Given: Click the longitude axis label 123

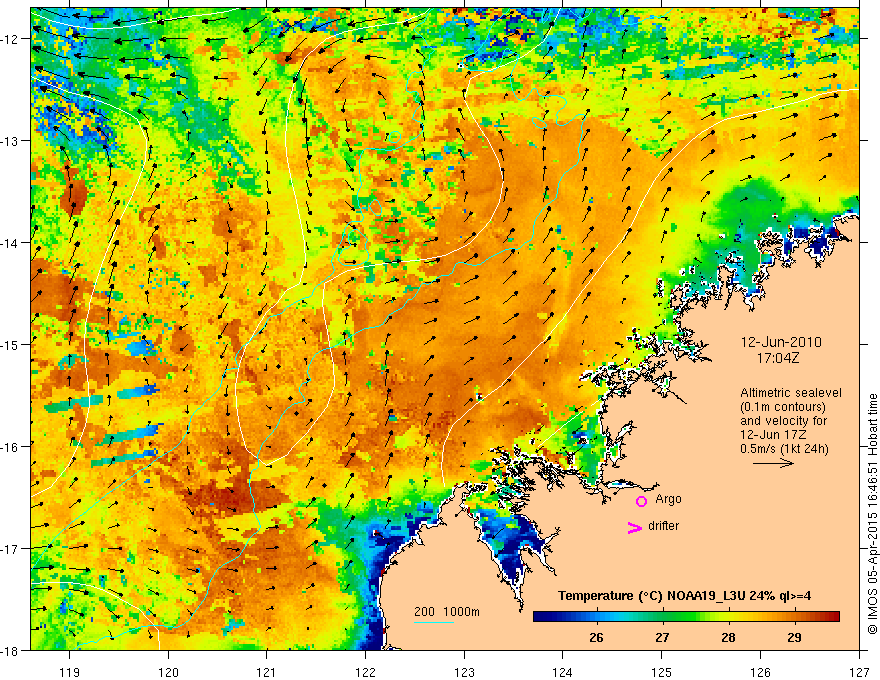Looking at the screenshot, I should point(464,673).
